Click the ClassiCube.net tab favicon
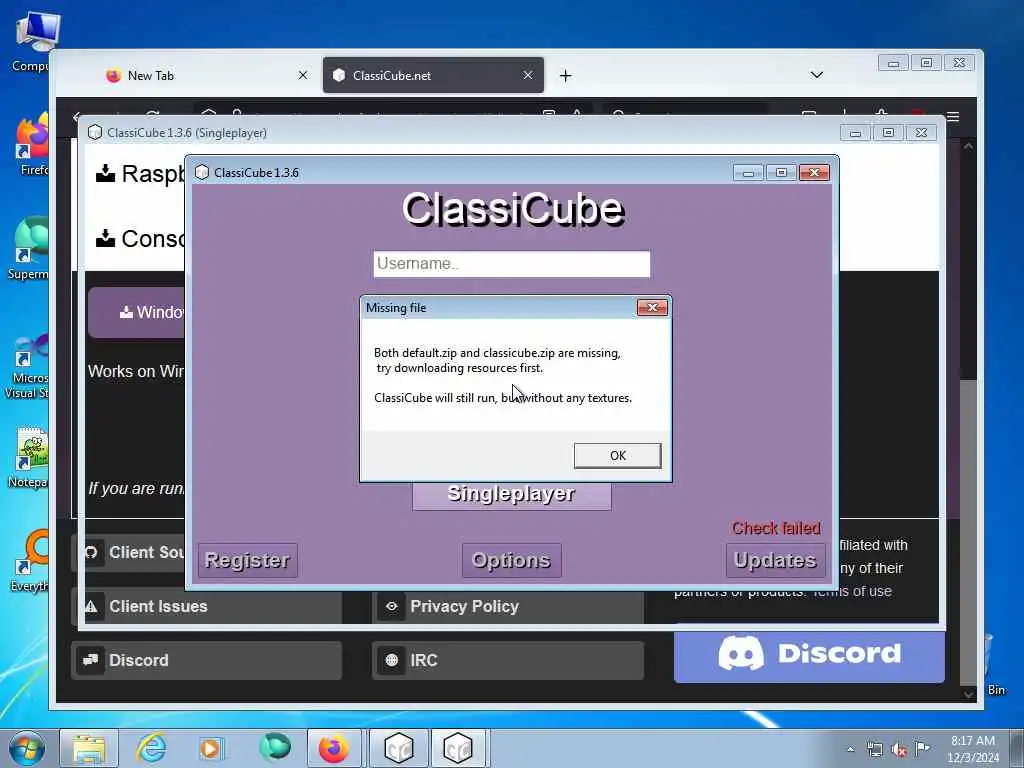 [338, 76]
